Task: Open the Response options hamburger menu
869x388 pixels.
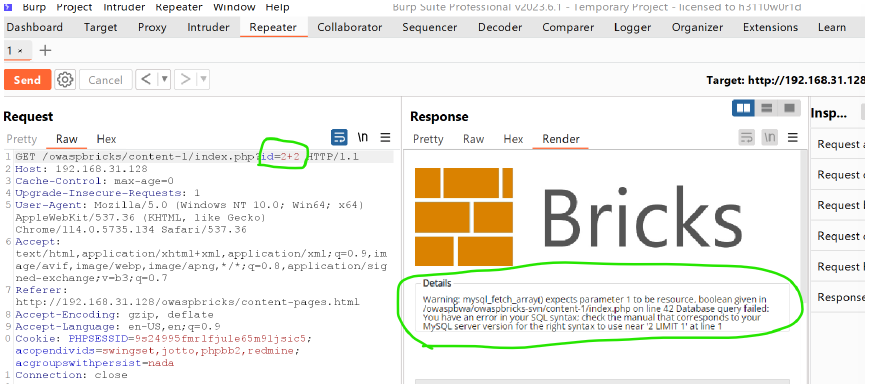Action: (793, 137)
